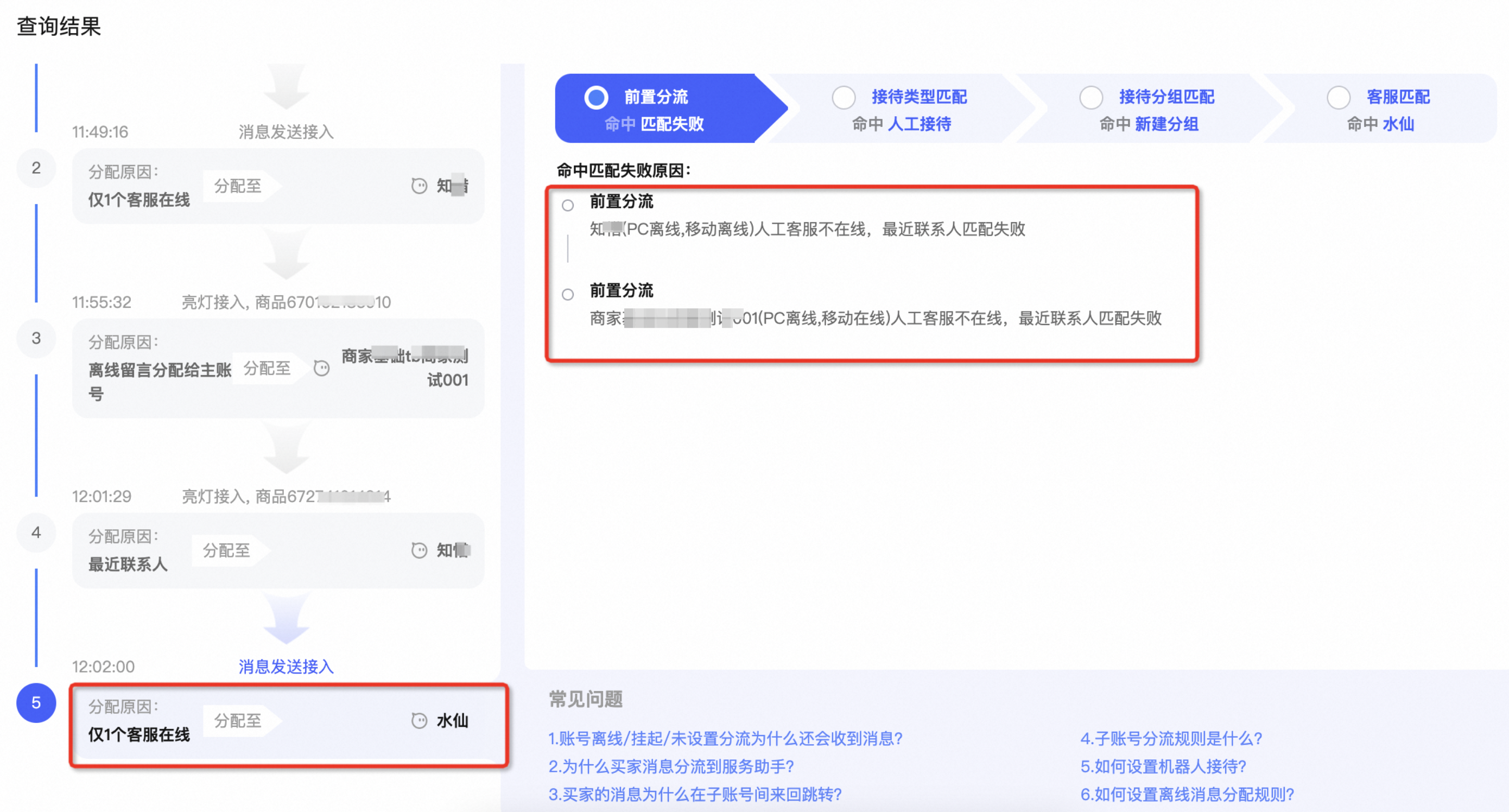Click the 水仙 agent avatar icon

point(420,721)
